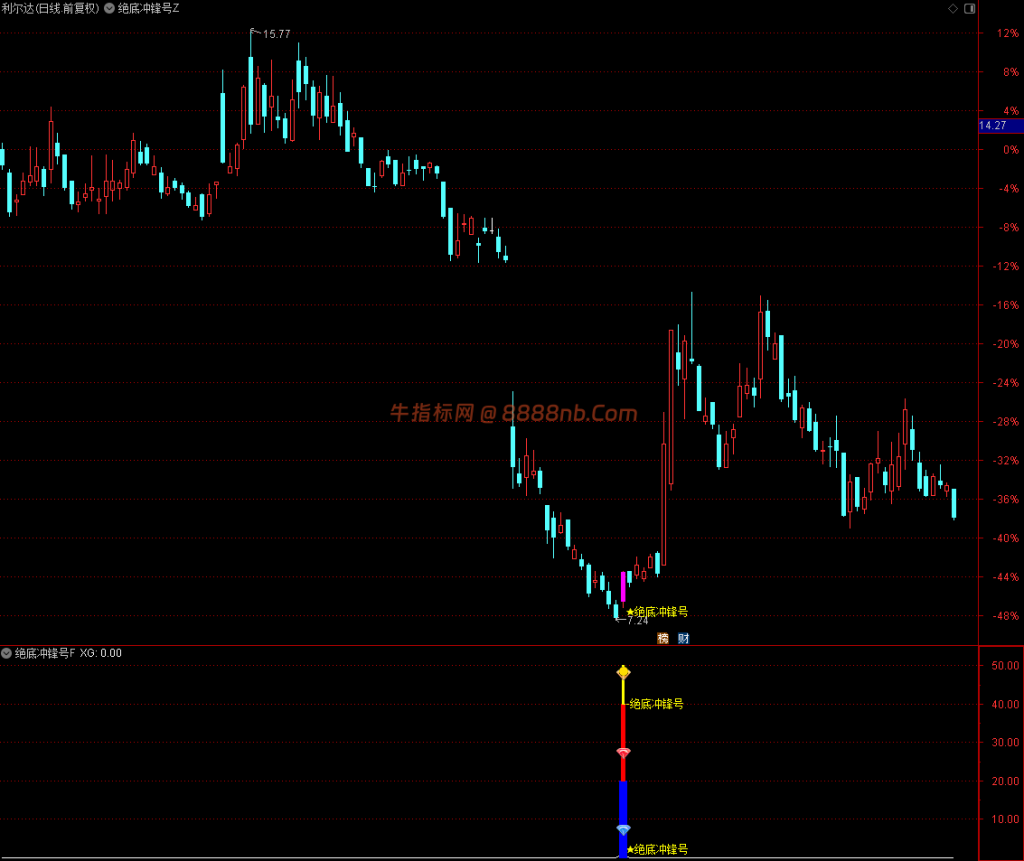This screenshot has width=1024, height=861.
Task: Click the 绝底冲锋号 label beside the 40.00 level
Action: click(x=656, y=704)
